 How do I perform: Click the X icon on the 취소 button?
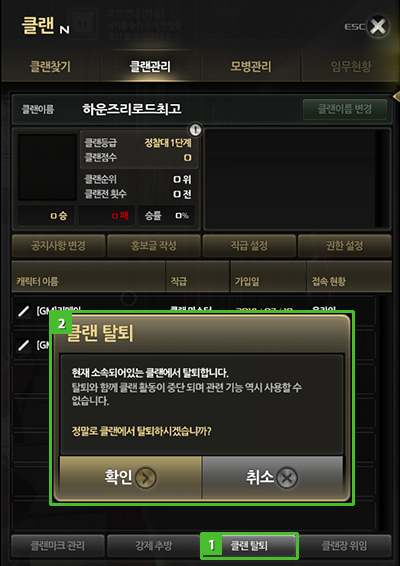pos(287,478)
